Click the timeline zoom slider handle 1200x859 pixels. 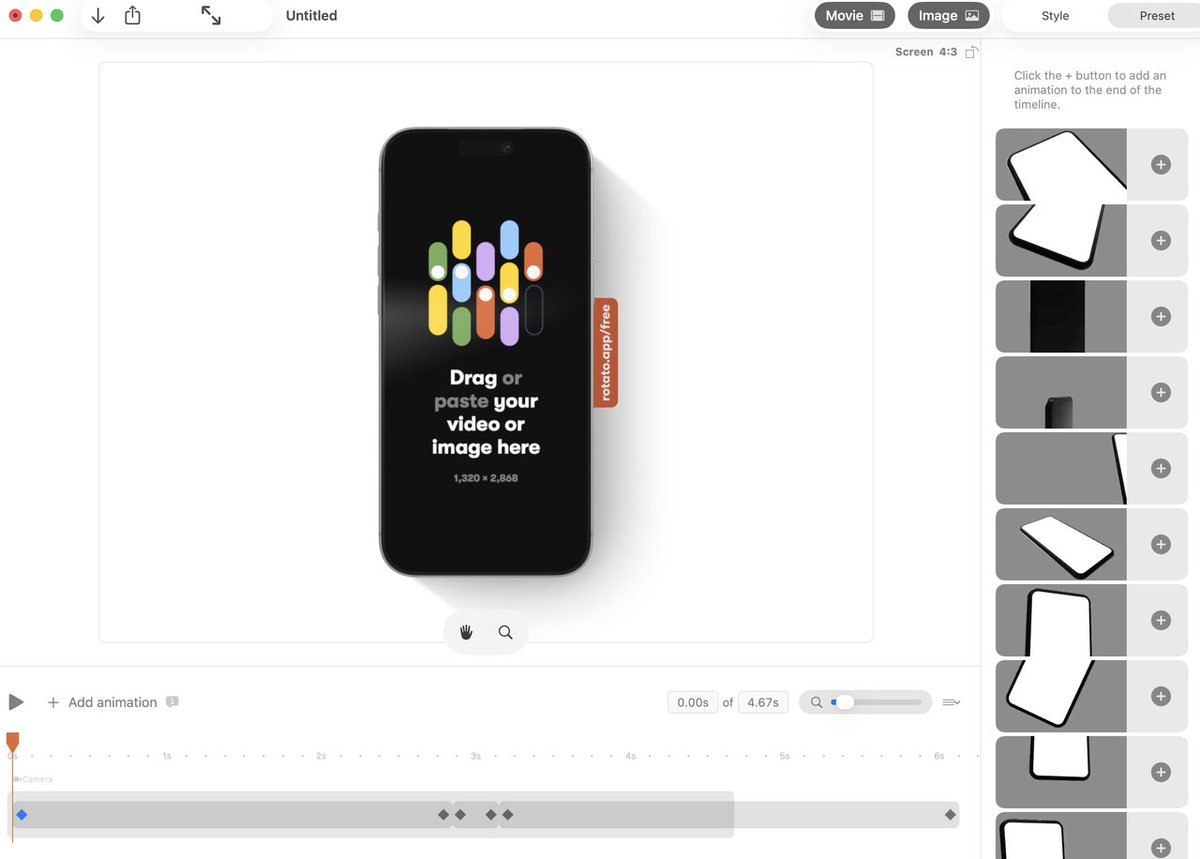[845, 703]
